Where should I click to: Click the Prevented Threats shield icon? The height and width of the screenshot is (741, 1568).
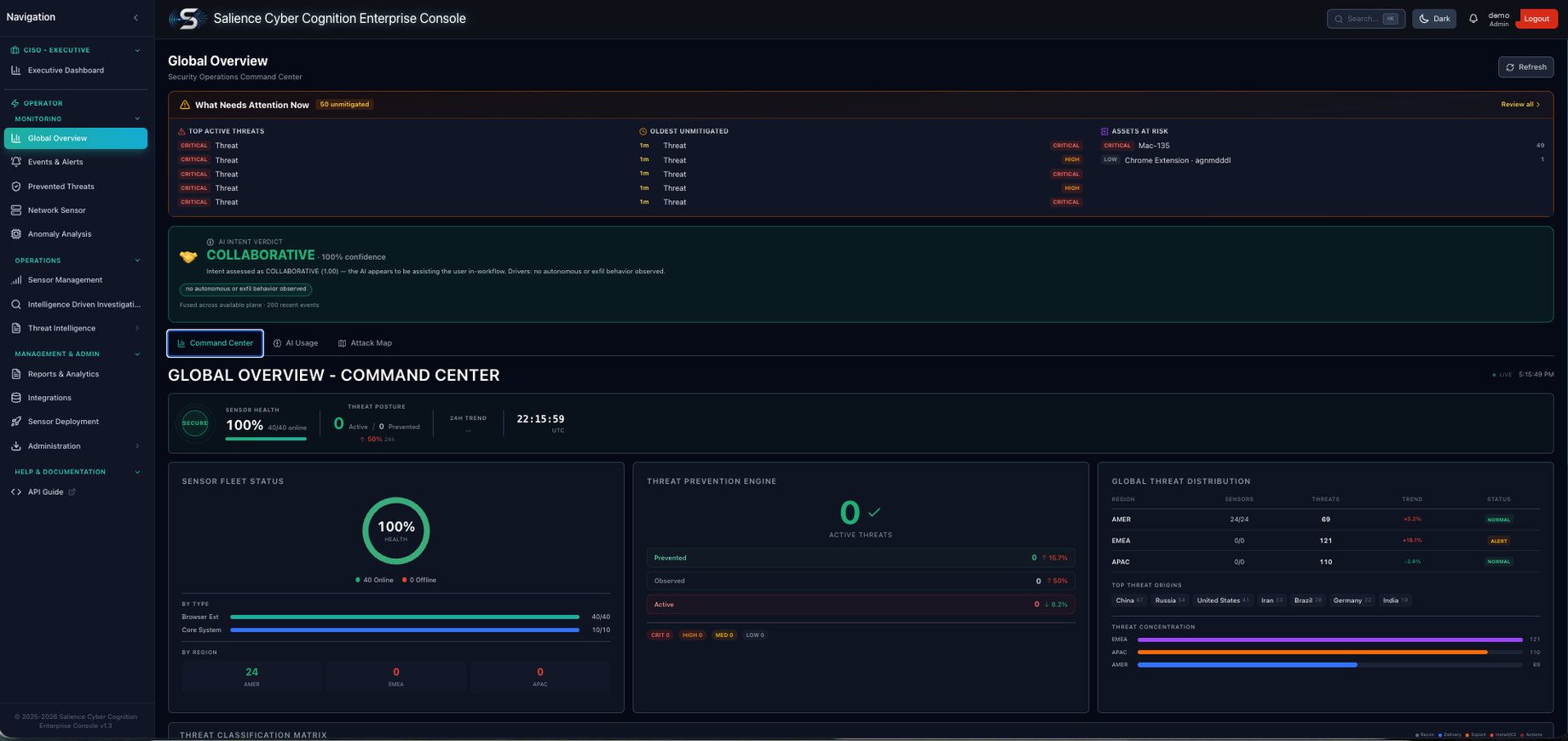pyautogui.click(x=16, y=187)
